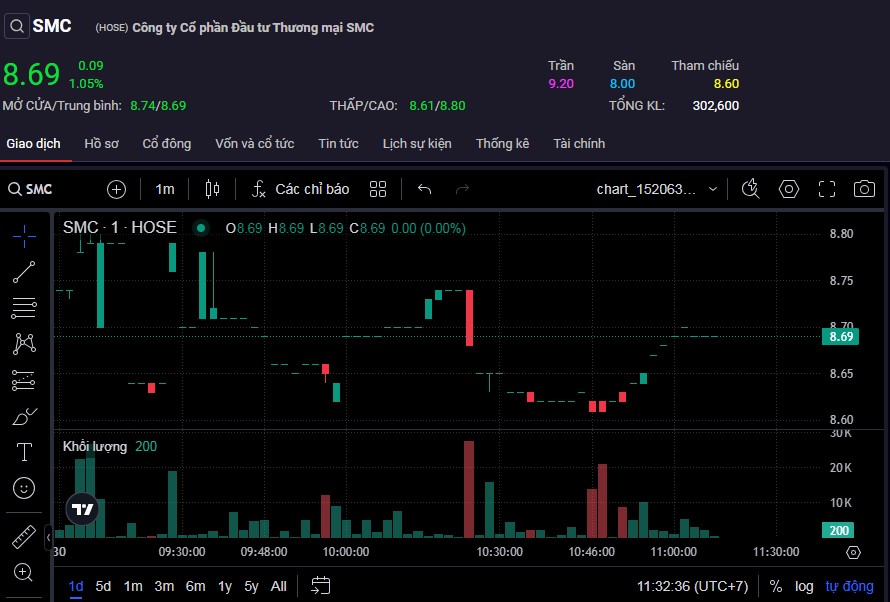This screenshot has height=602, width=890.
Task: Take a chart snapshot with camera icon
Action: pos(864,189)
